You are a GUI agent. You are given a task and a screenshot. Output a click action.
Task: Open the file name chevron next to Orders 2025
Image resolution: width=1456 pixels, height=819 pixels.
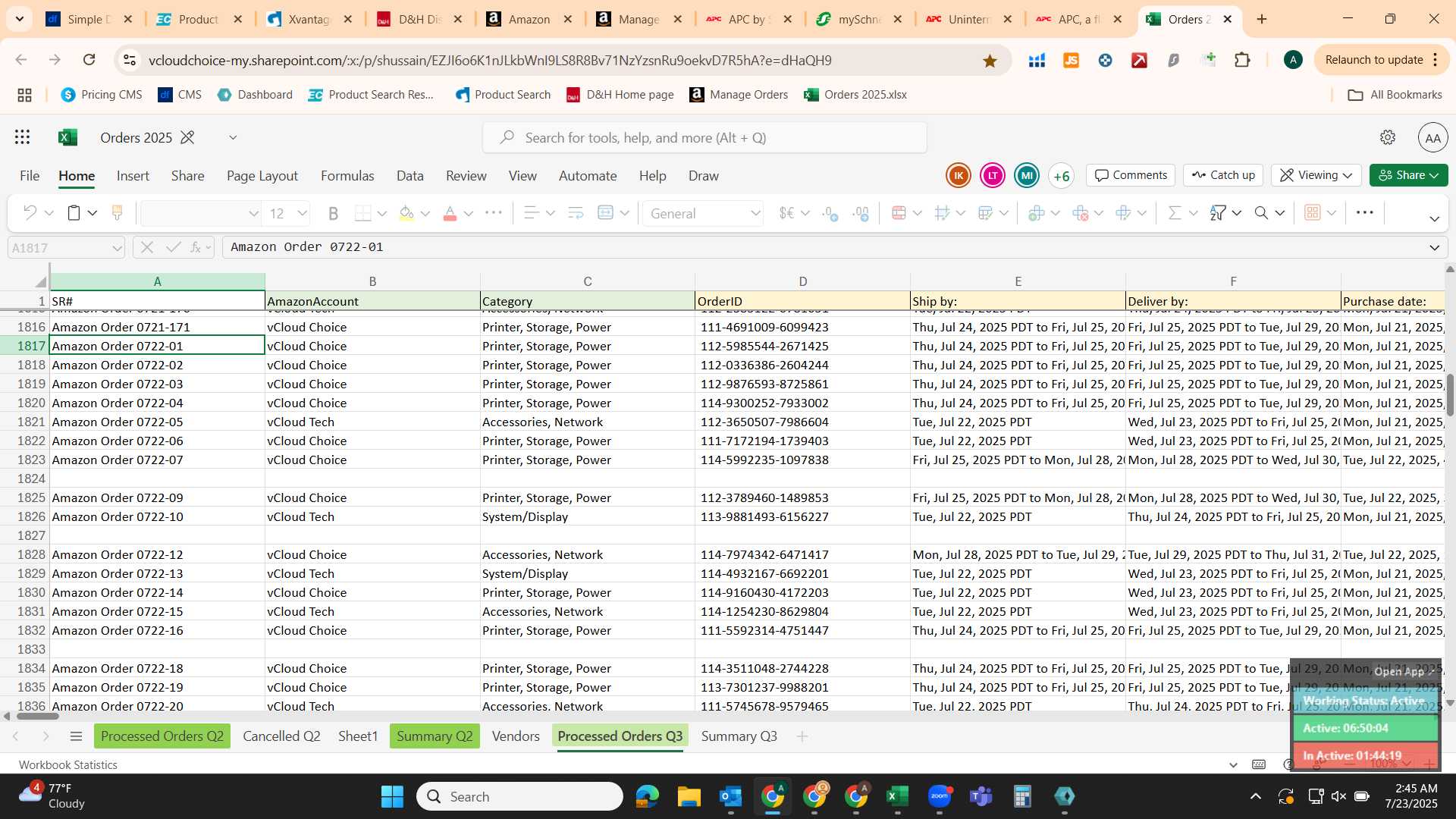coord(233,137)
